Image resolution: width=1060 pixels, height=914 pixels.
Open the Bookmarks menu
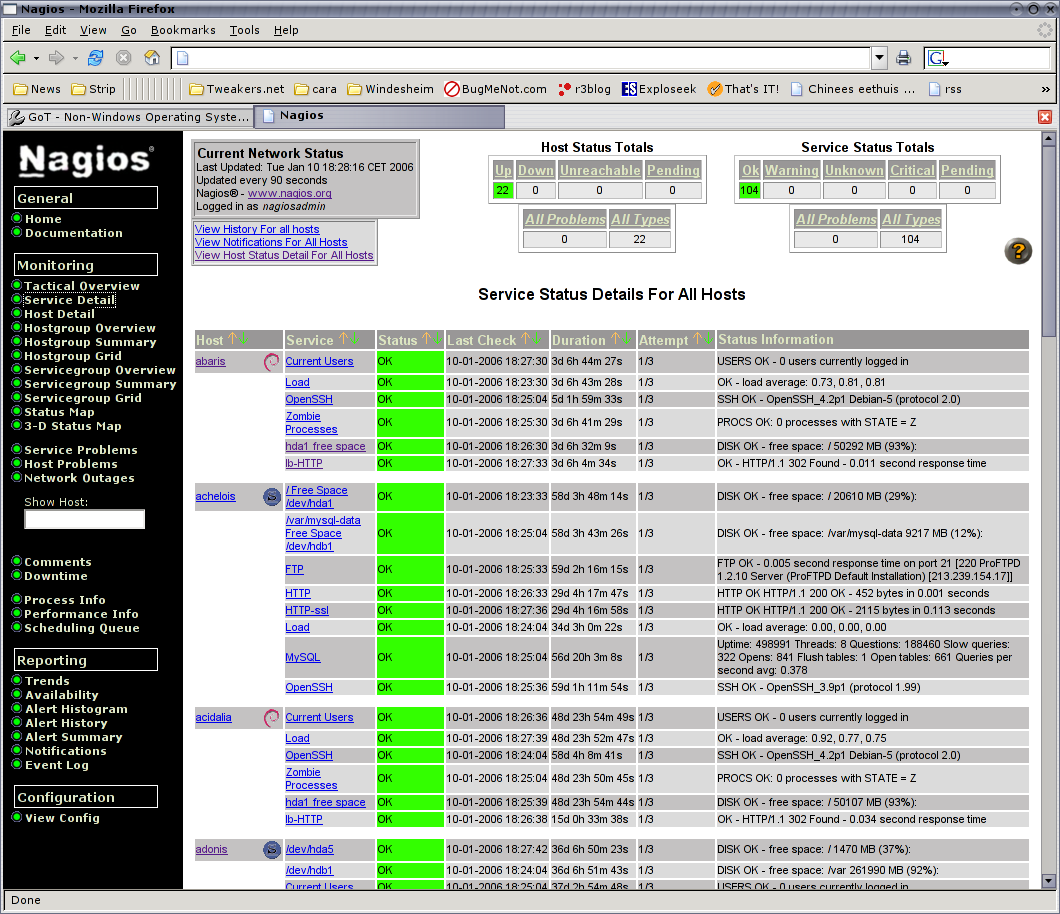[183, 30]
